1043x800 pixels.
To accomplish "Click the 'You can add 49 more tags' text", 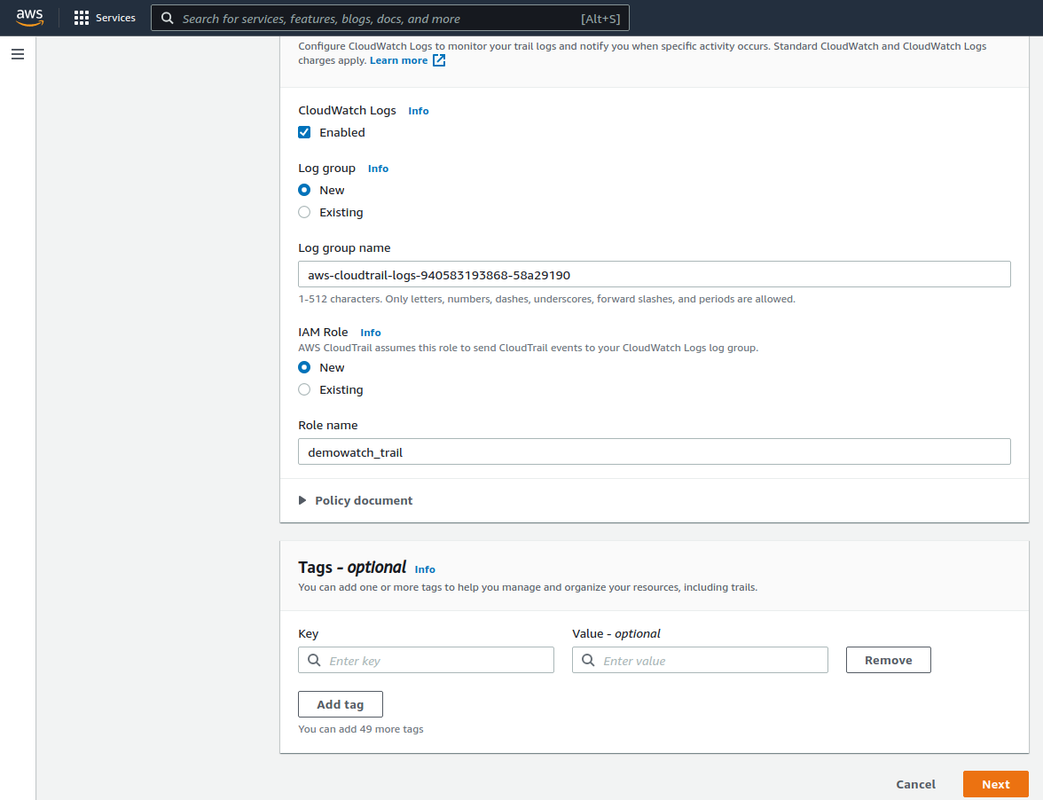I will coord(361,730).
